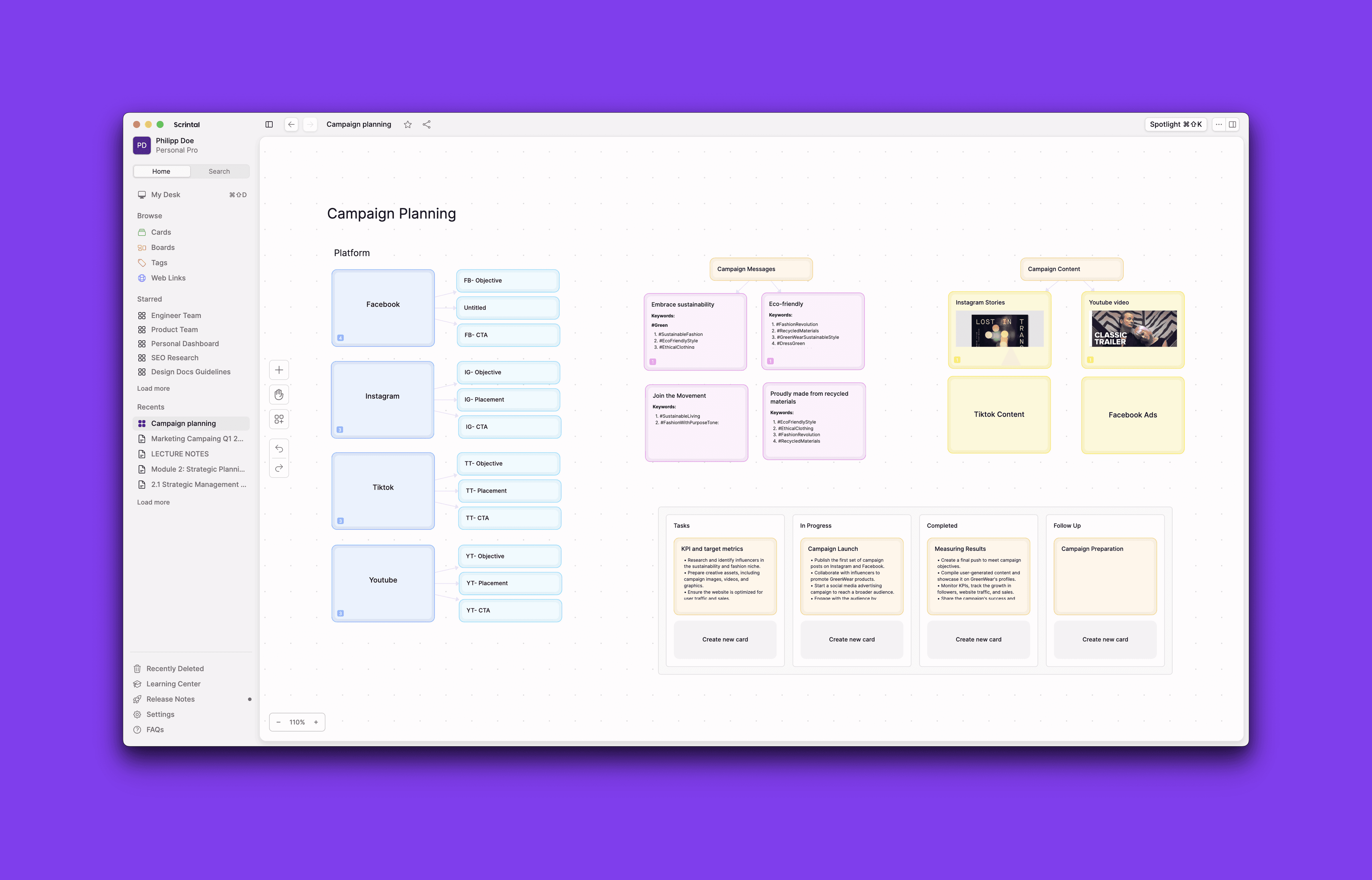Toggle the right side panel icon

[1233, 125]
